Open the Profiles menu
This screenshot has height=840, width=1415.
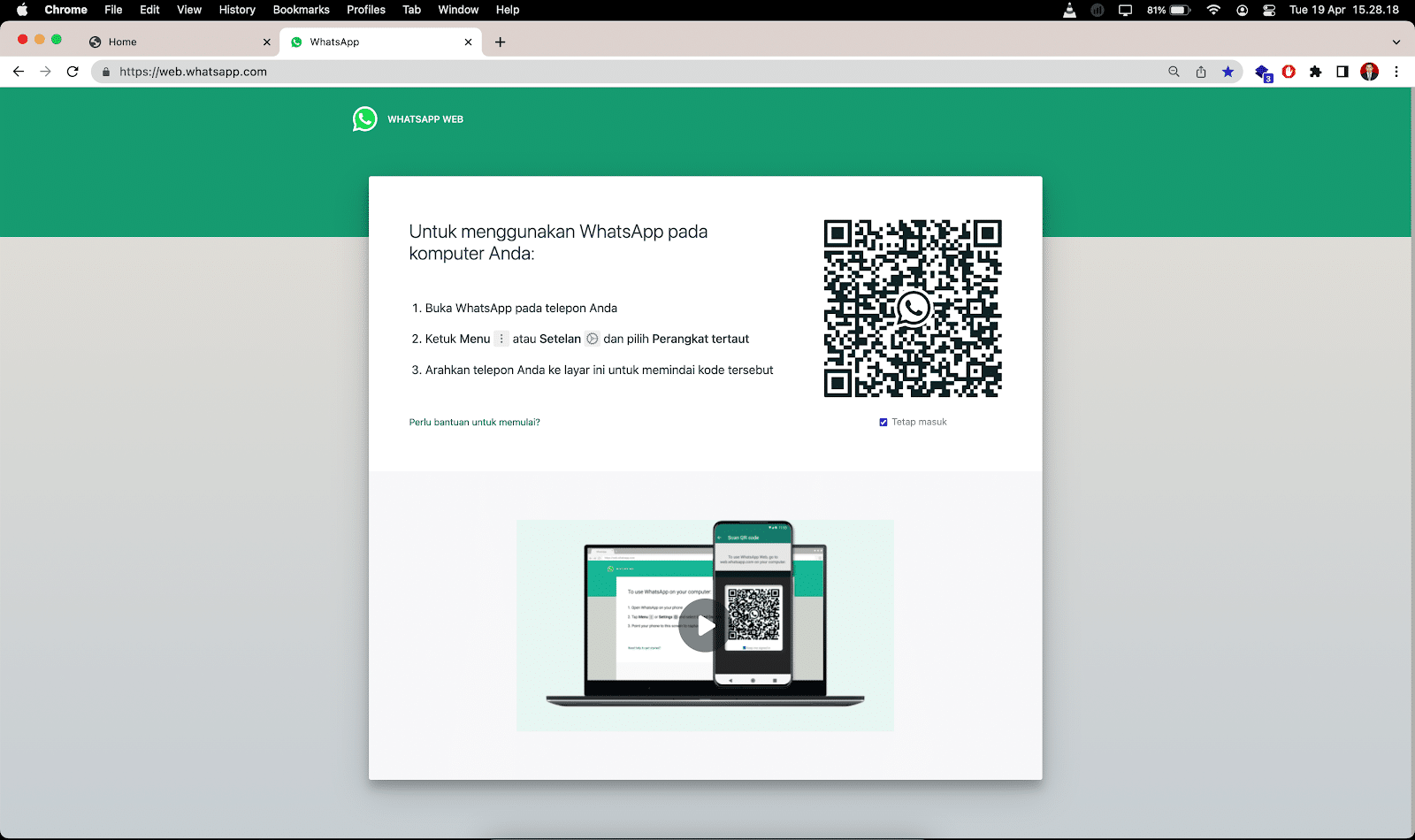[x=366, y=10]
